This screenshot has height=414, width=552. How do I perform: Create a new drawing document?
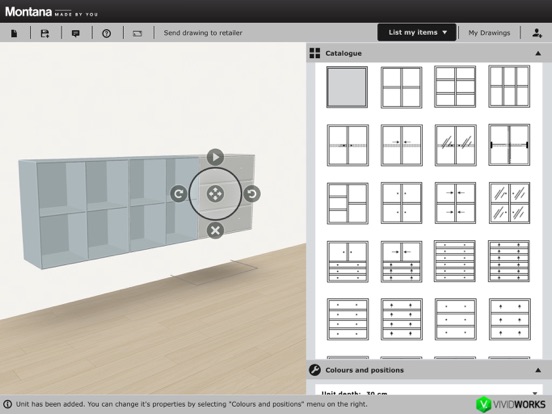(14, 33)
